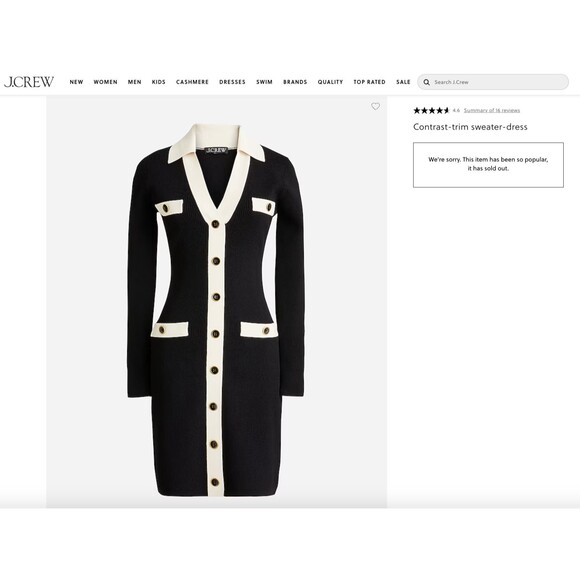View TOP RATED items
Image resolution: width=580 pixels, height=580 pixels.
point(370,82)
